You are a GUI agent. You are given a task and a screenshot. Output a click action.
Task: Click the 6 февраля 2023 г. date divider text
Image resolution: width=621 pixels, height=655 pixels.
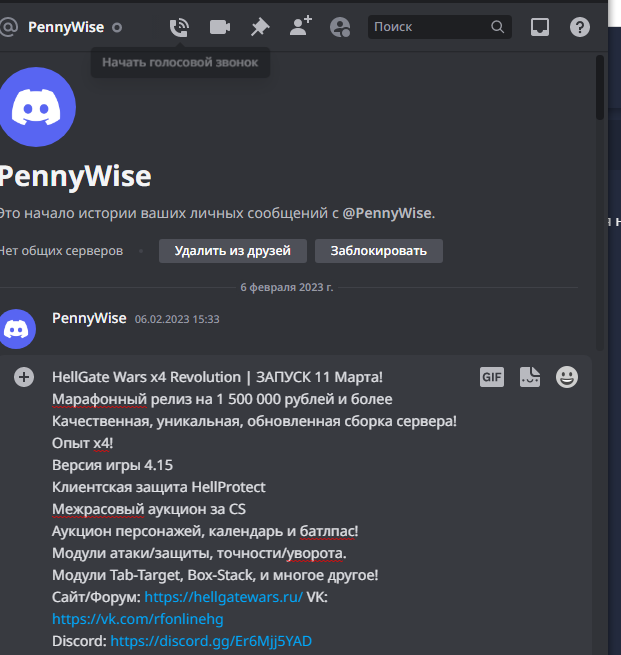[x=286, y=287]
